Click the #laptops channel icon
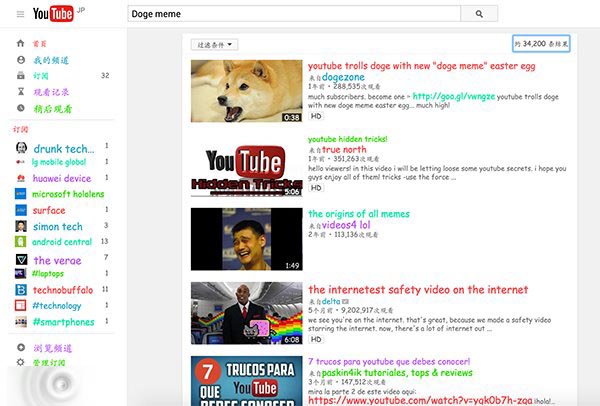 tap(21, 273)
